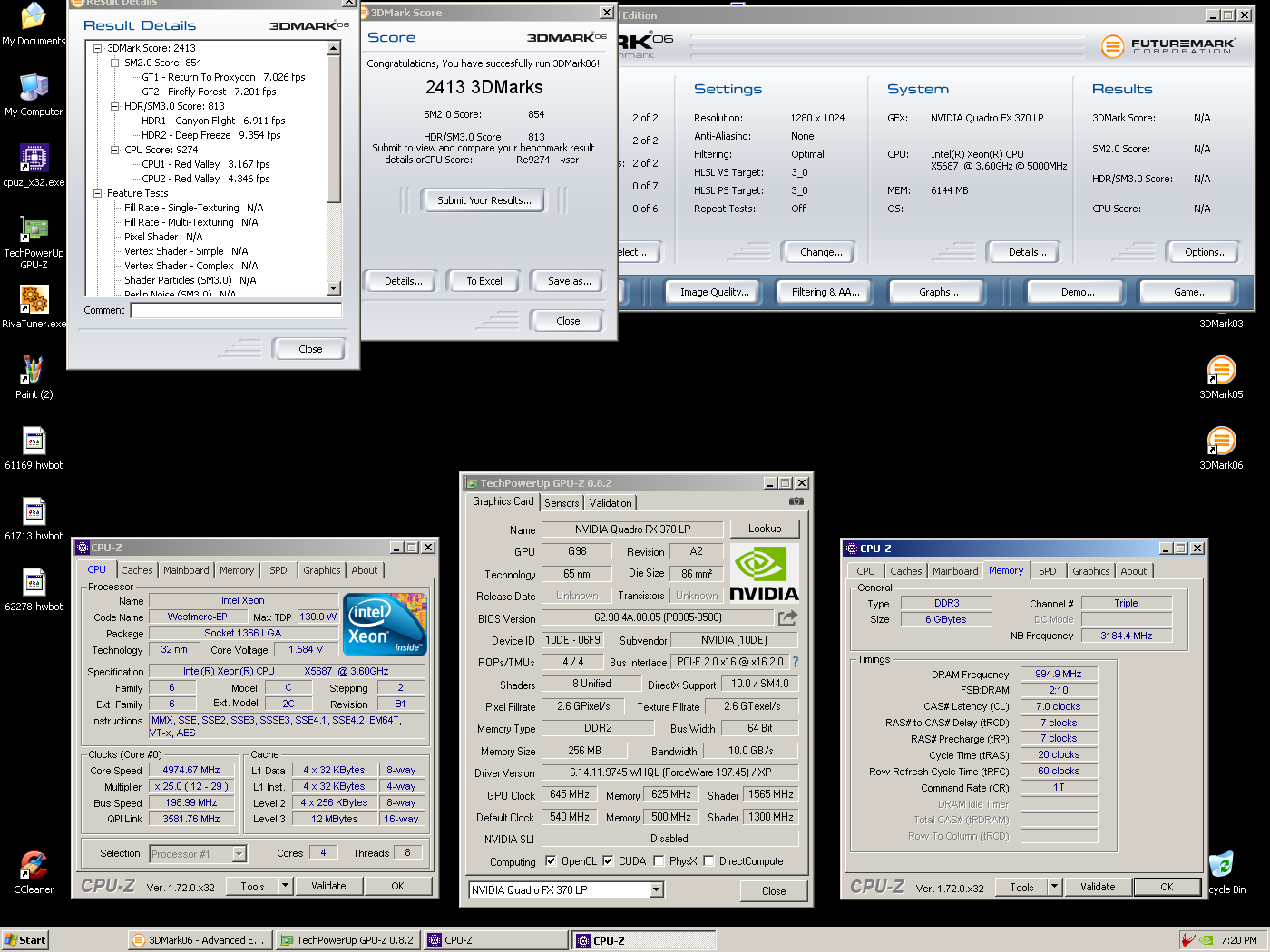Viewport: 1270px width, 952px height.
Task: Toggle OpenCL checkbox in GPU-Z
Action: (x=551, y=861)
